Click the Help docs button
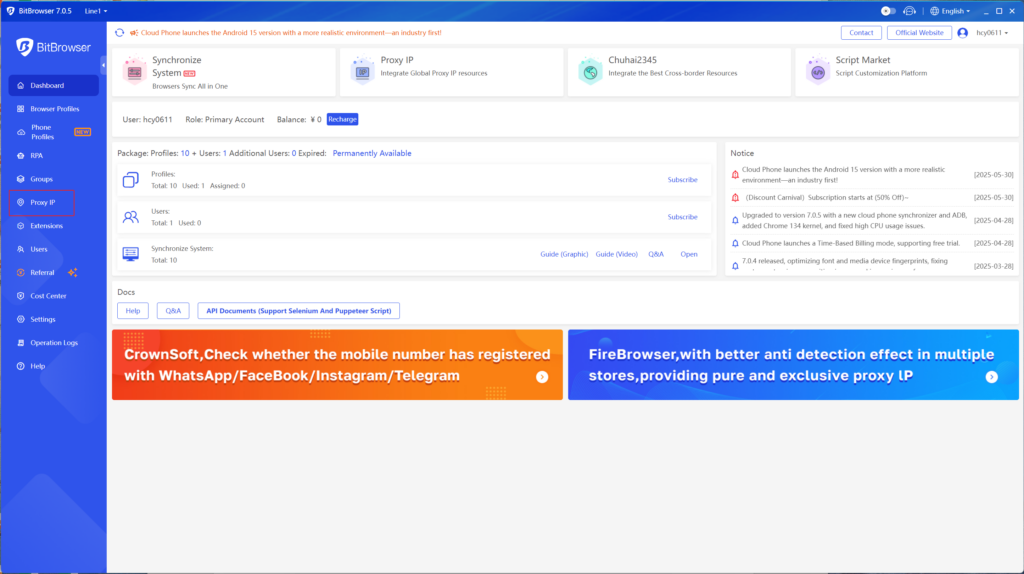This screenshot has width=1024, height=574. pos(133,311)
